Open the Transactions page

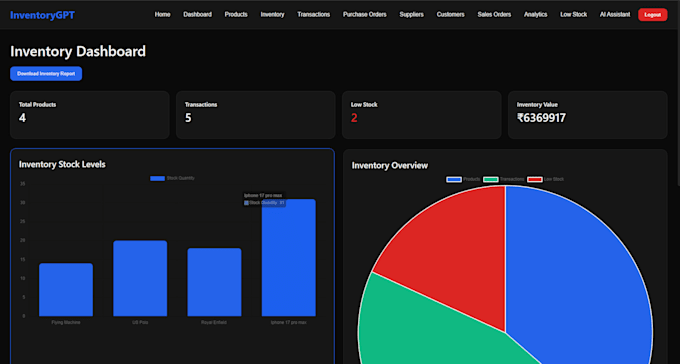coord(314,14)
